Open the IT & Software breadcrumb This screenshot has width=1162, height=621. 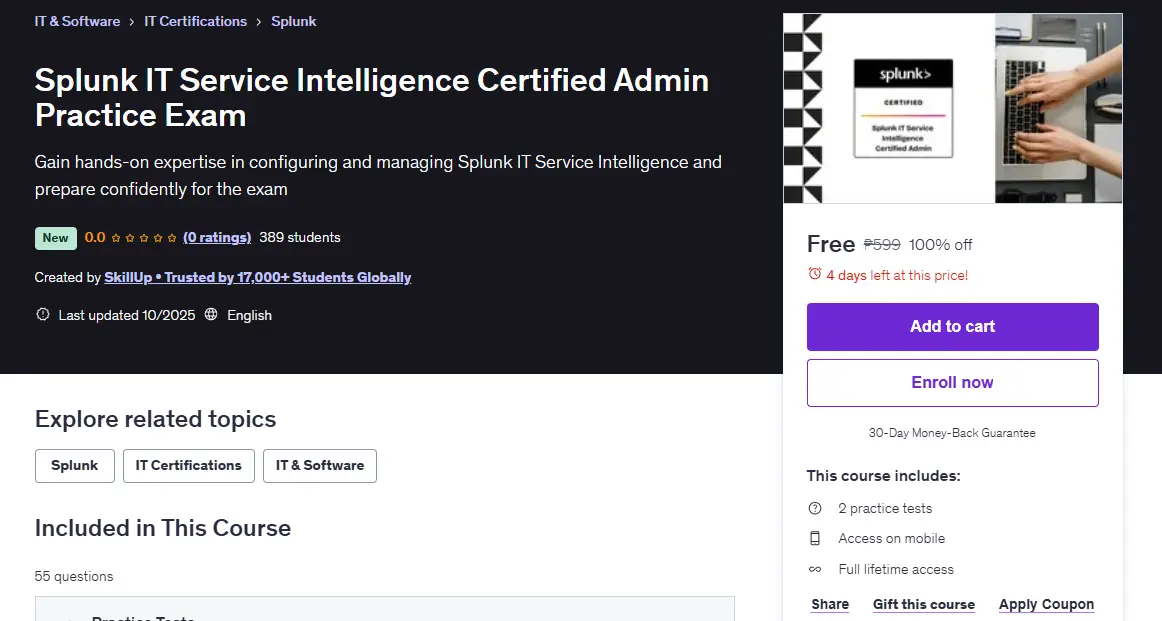77,21
